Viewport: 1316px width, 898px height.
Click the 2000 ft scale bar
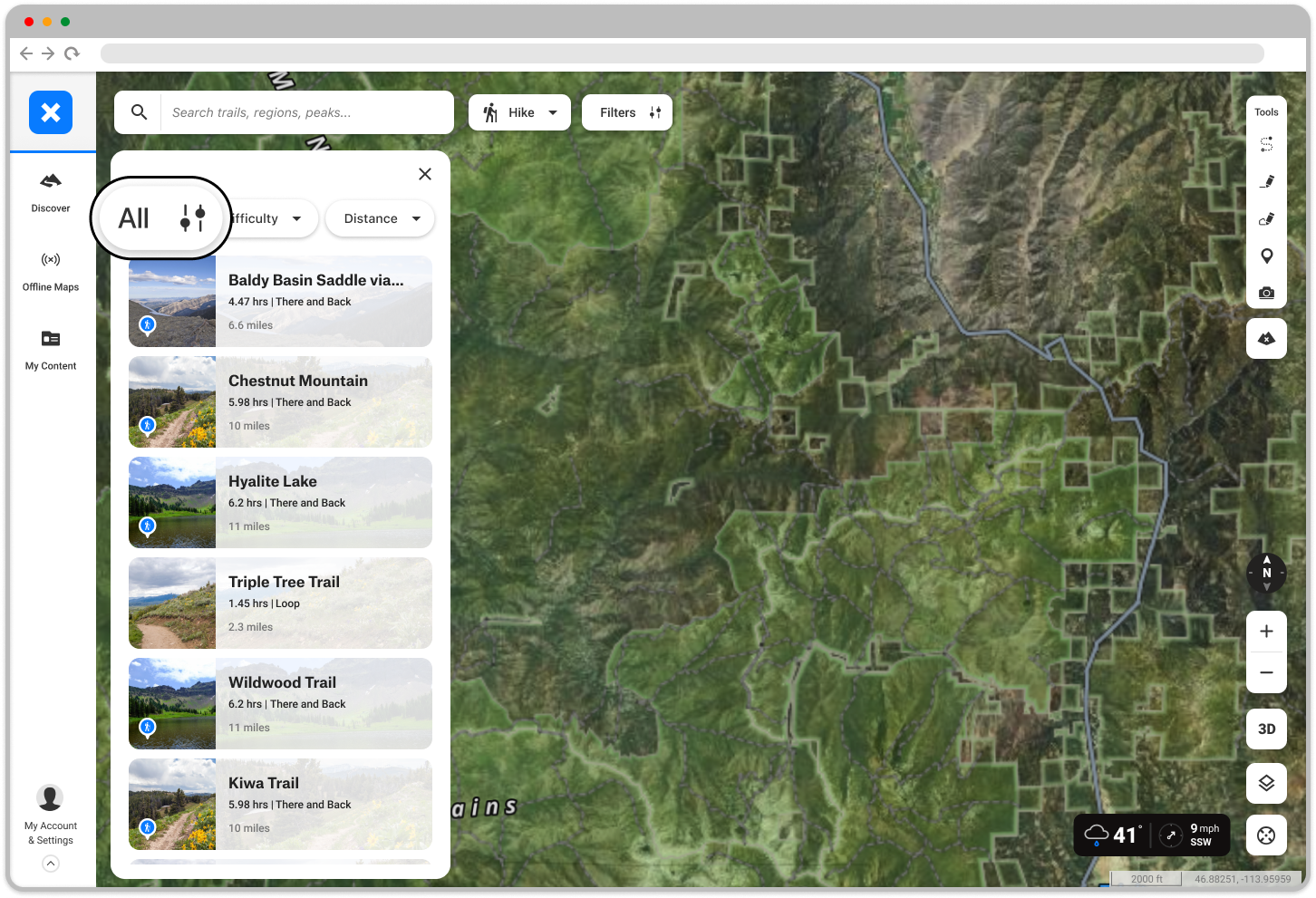tap(1147, 879)
